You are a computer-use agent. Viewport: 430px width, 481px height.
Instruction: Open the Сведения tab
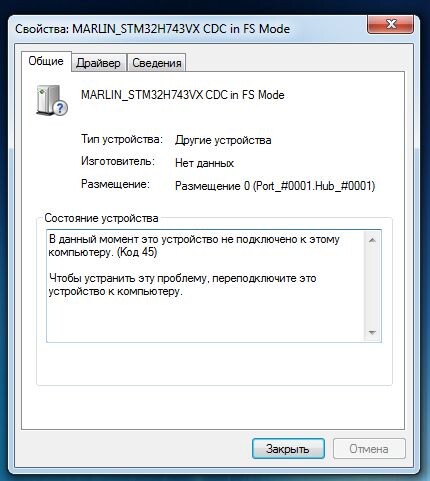(x=157, y=63)
